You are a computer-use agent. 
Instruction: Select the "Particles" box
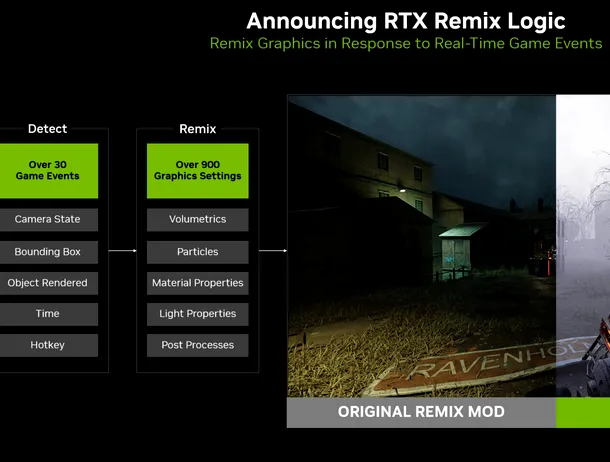tap(198, 252)
